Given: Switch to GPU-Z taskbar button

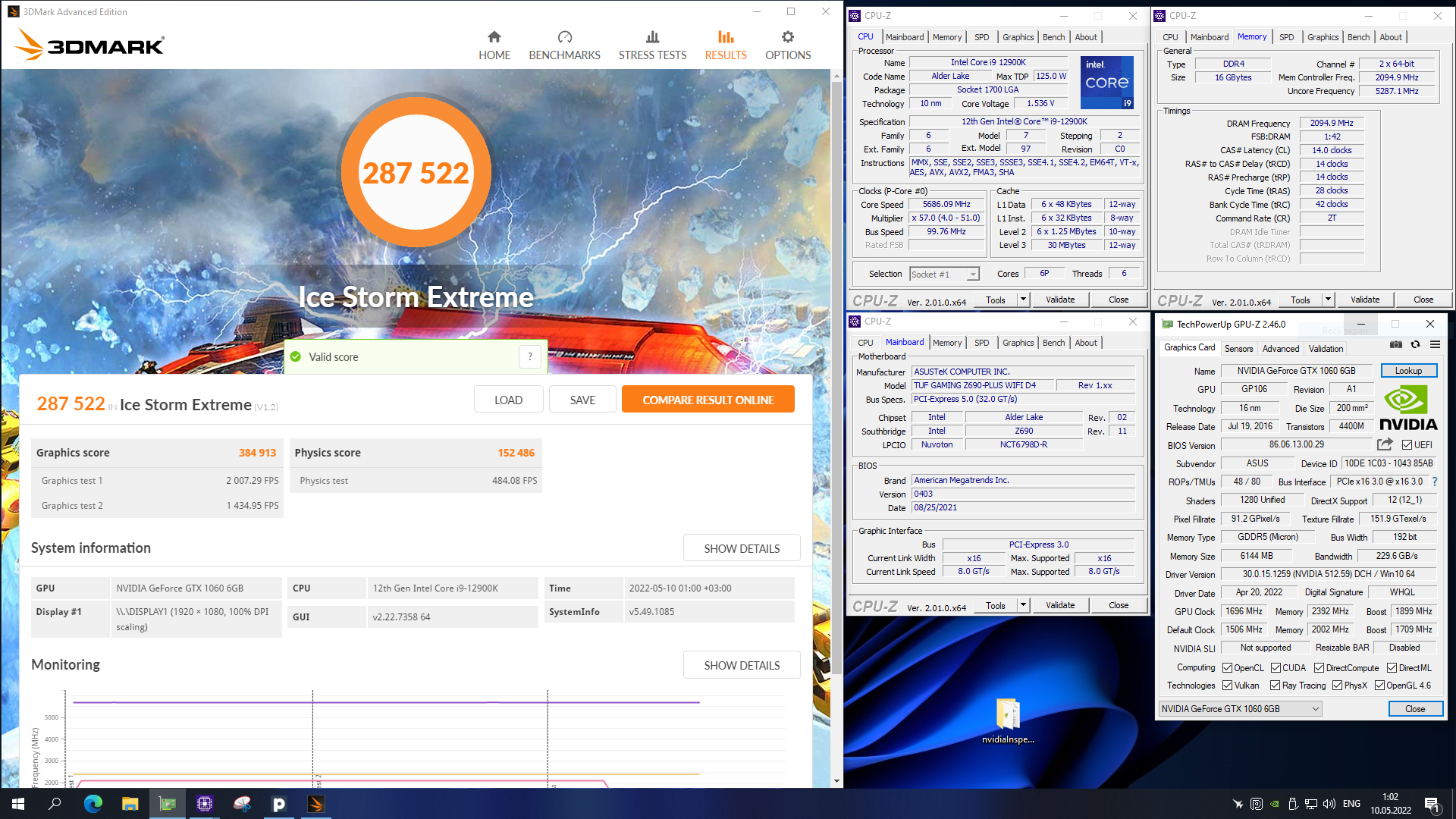Looking at the screenshot, I should (167, 804).
